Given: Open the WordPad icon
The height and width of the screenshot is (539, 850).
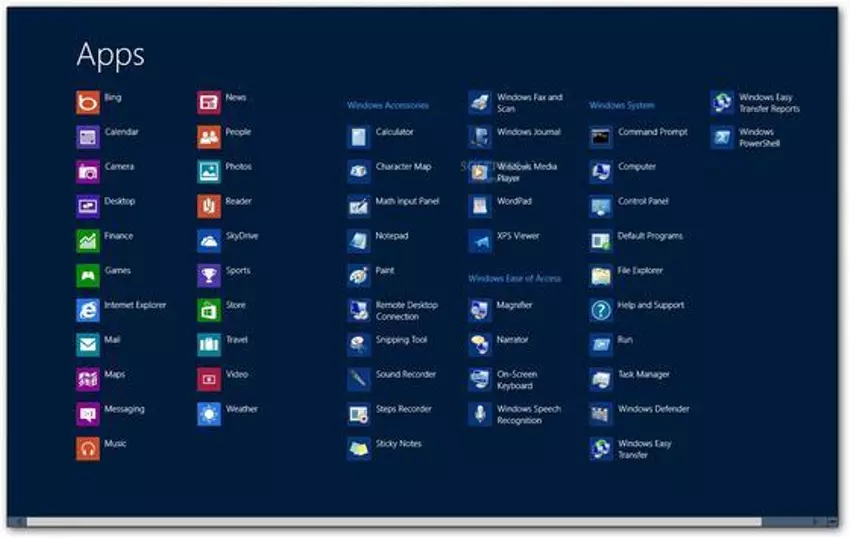Looking at the screenshot, I should pos(480,207).
